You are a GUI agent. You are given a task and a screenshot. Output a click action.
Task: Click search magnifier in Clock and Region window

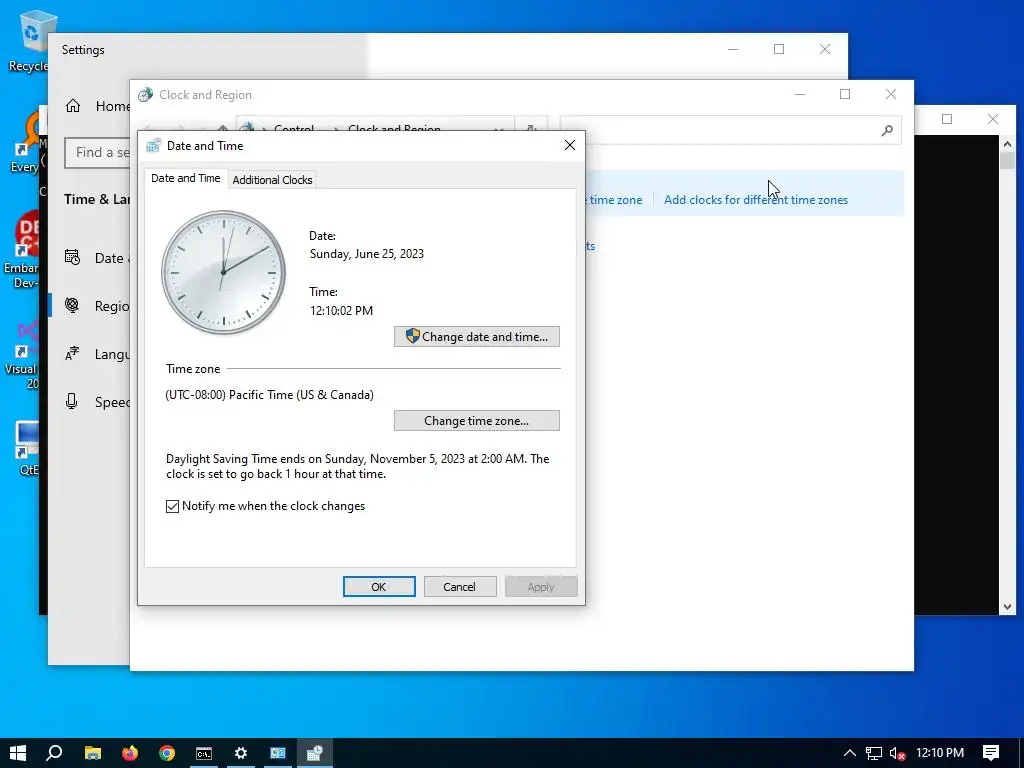[x=887, y=131]
